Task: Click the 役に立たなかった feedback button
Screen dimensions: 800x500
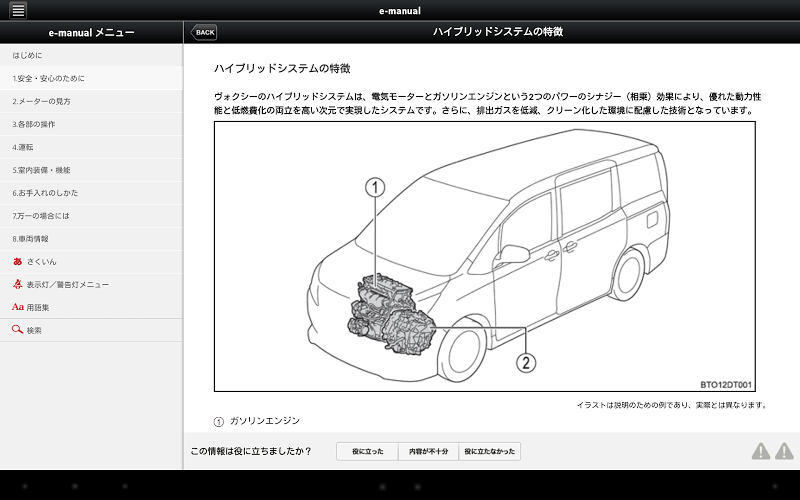Action: coord(490,452)
